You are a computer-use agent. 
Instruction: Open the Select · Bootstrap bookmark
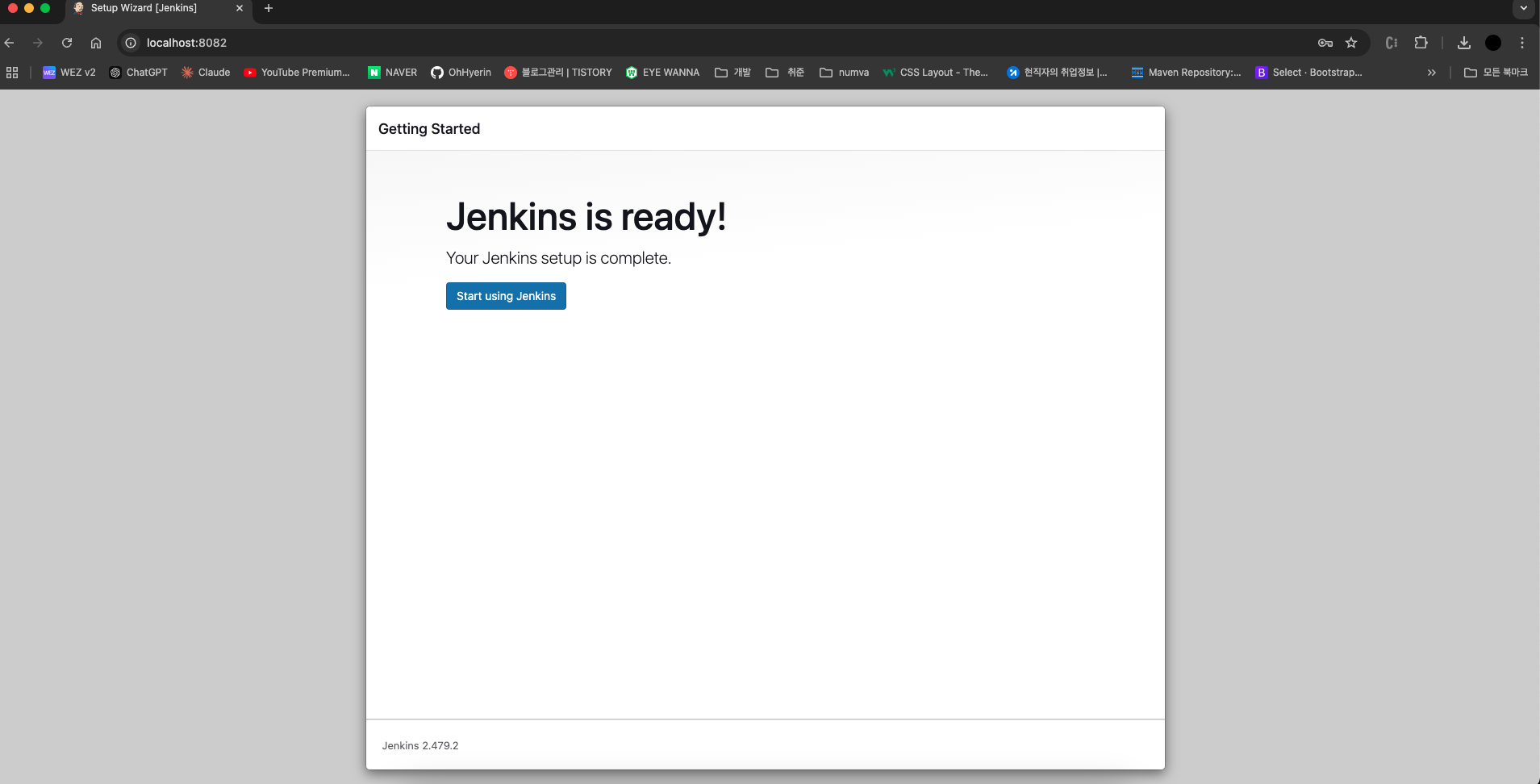[1308, 73]
